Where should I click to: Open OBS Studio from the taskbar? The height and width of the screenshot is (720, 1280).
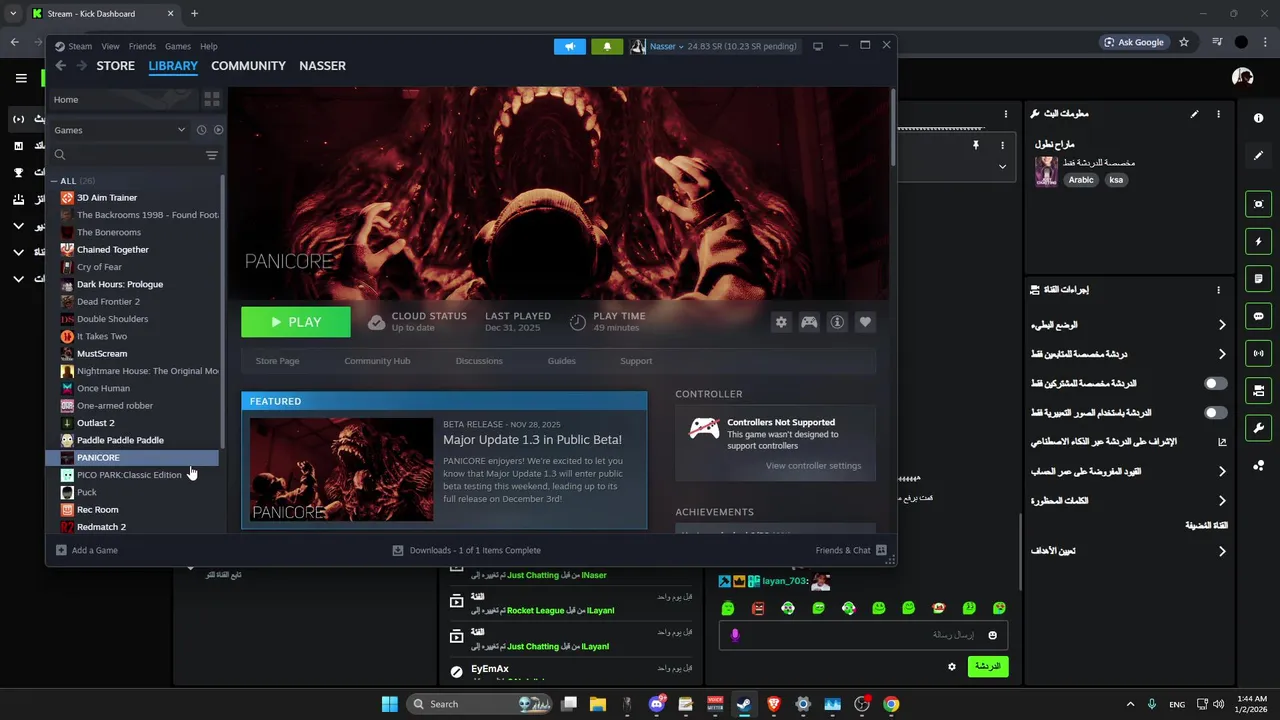coord(862,704)
